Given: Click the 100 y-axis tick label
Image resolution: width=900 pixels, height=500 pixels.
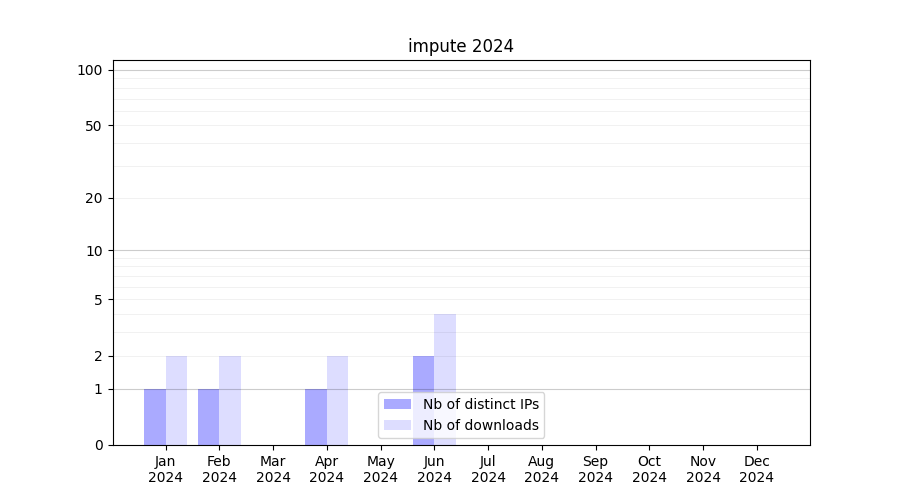Looking at the screenshot, I should (90, 70).
